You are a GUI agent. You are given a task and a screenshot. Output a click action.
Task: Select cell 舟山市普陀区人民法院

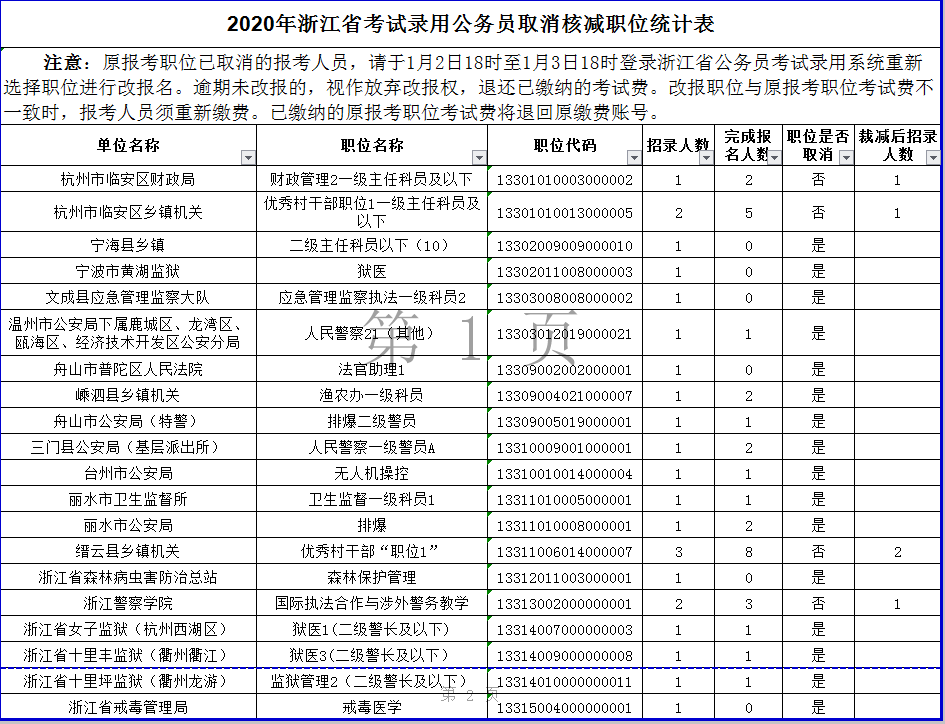click(x=128, y=369)
